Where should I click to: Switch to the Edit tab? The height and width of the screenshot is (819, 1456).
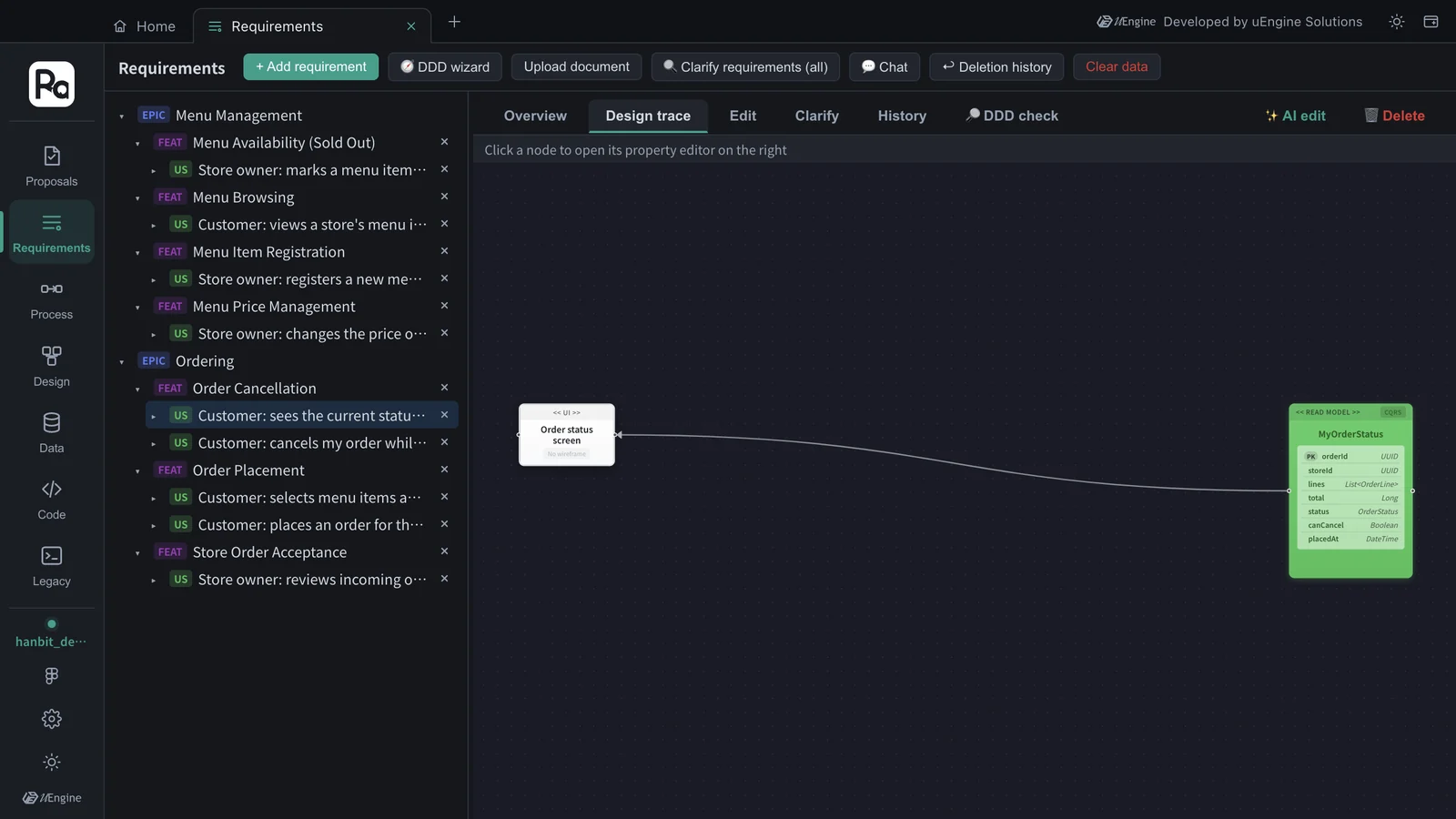pyautogui.click(x=743, y=116)
